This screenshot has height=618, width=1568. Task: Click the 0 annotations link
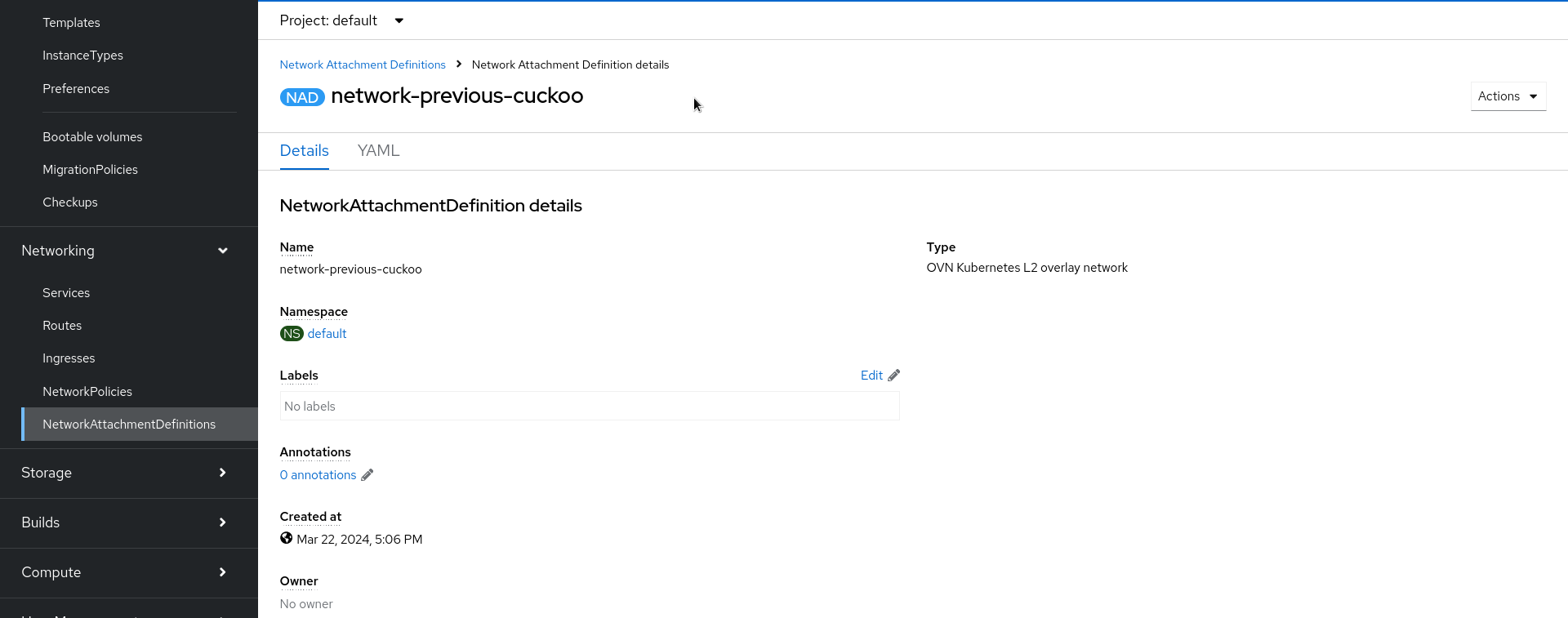[318, 475]
